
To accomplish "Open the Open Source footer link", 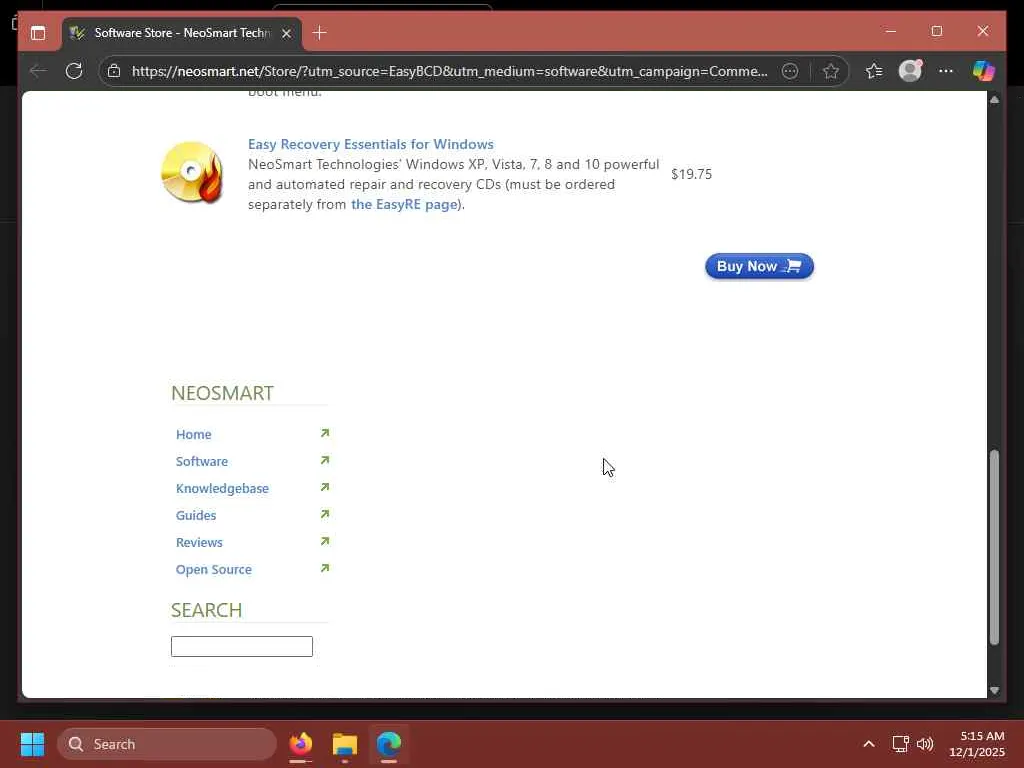I will click(214, 569).
